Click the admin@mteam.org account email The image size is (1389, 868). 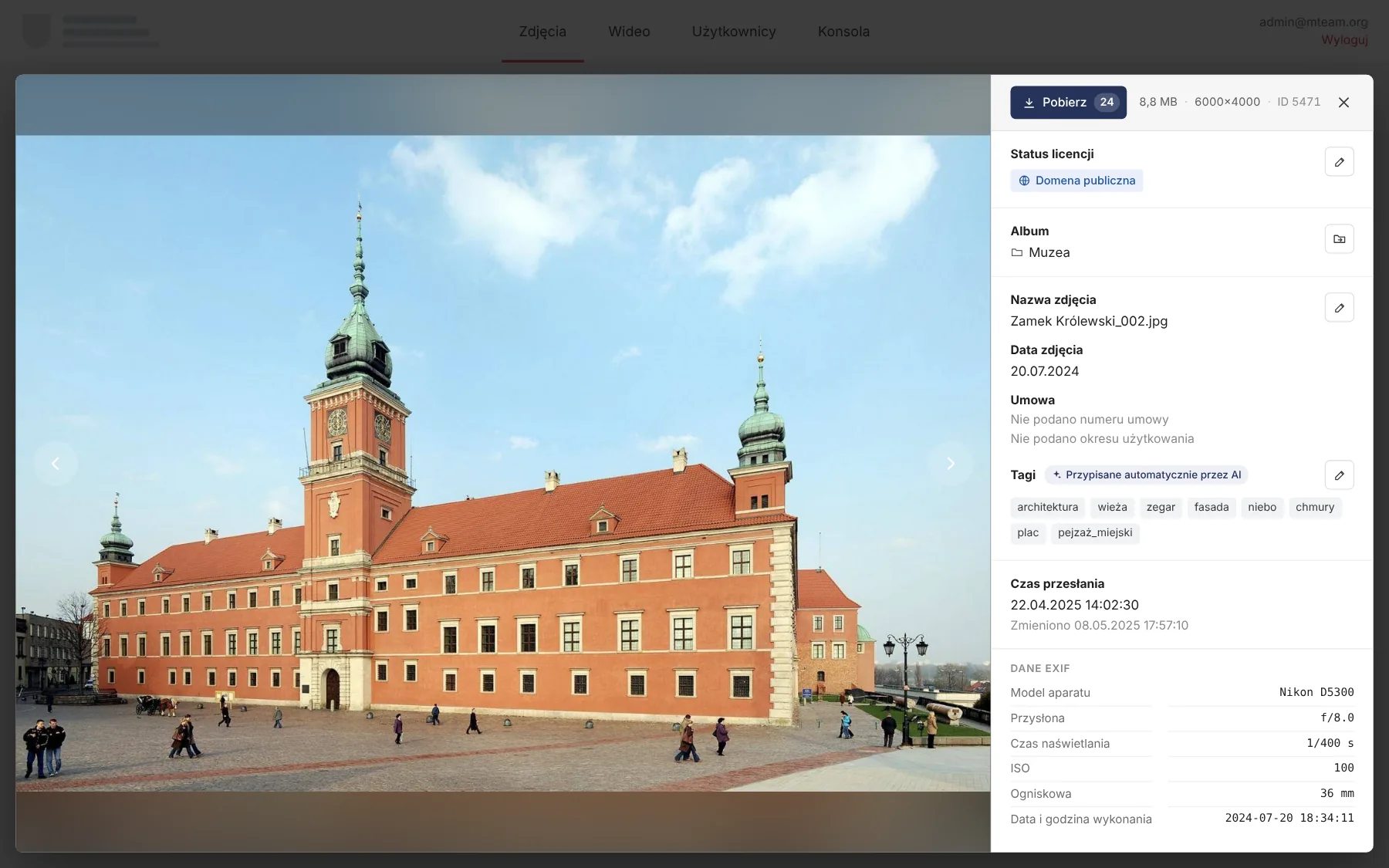coord(1313,22)
